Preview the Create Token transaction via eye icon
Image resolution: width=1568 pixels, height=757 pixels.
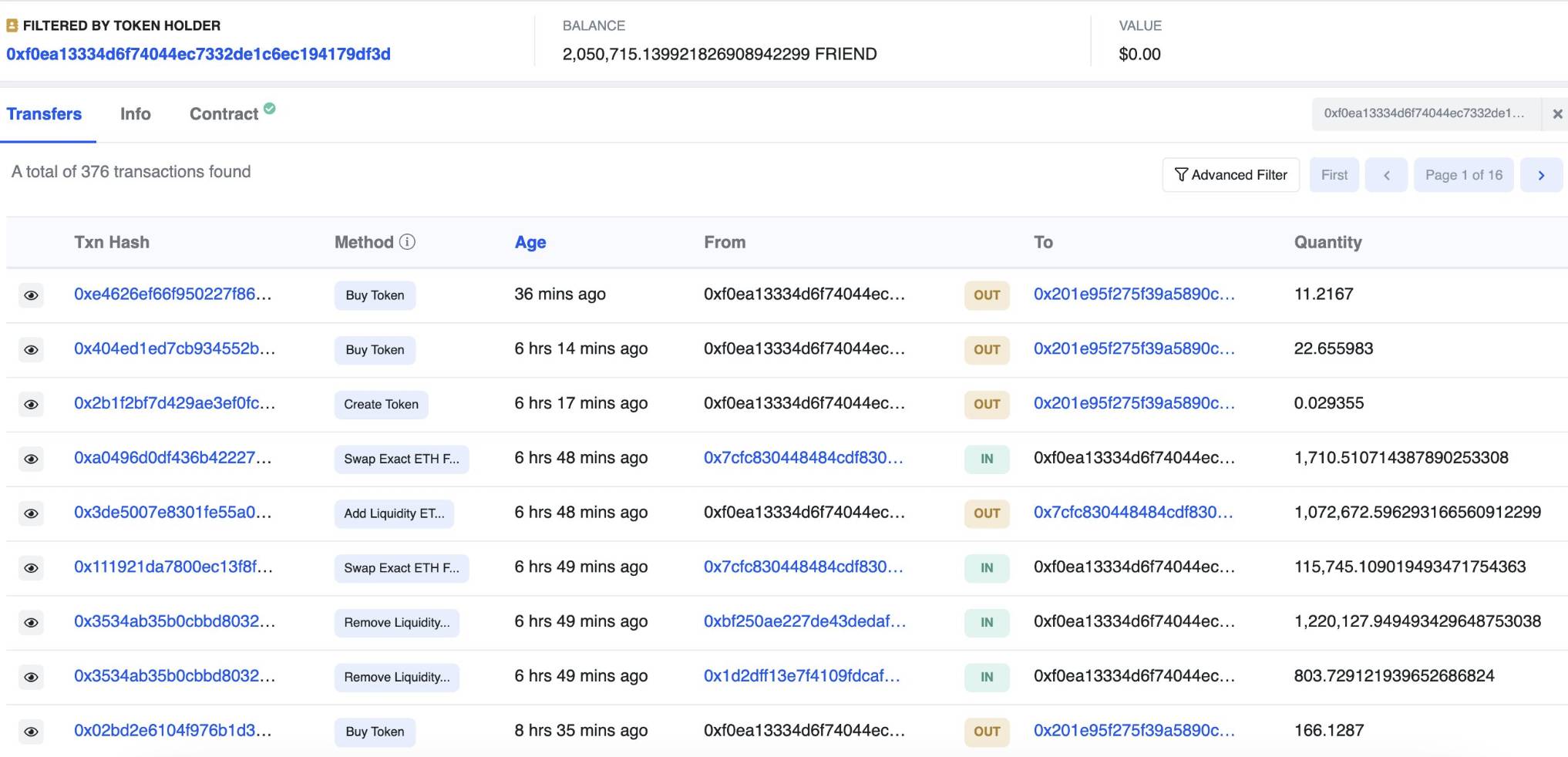pos(31,405)
